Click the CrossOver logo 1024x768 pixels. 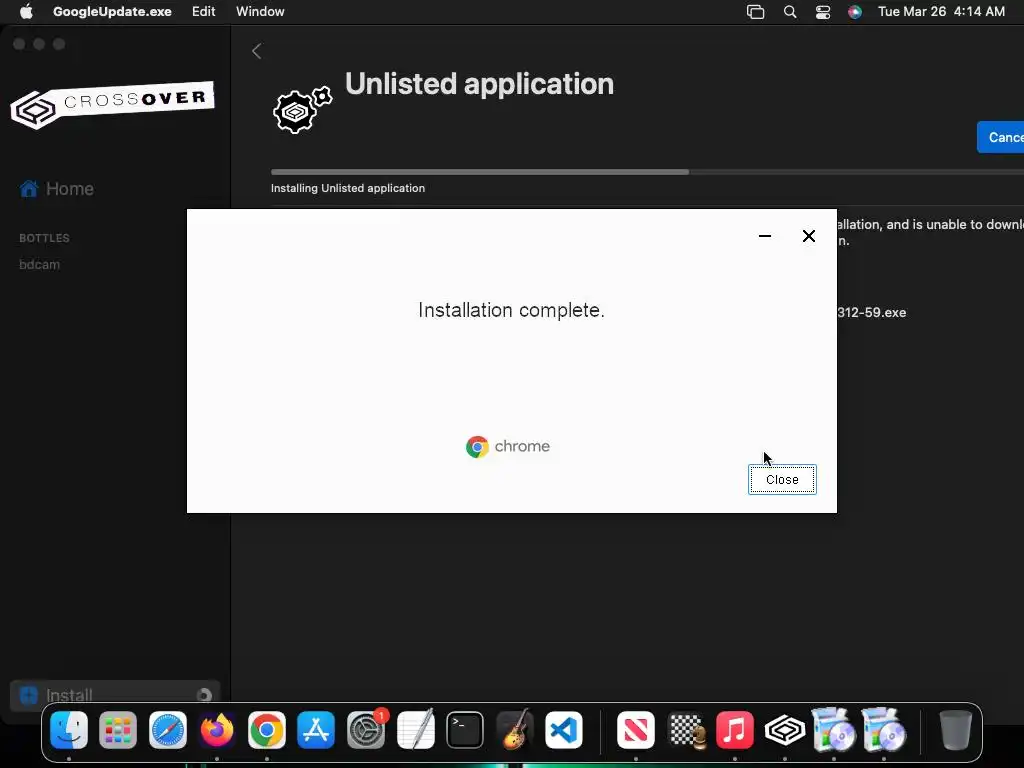coord(112,104)
